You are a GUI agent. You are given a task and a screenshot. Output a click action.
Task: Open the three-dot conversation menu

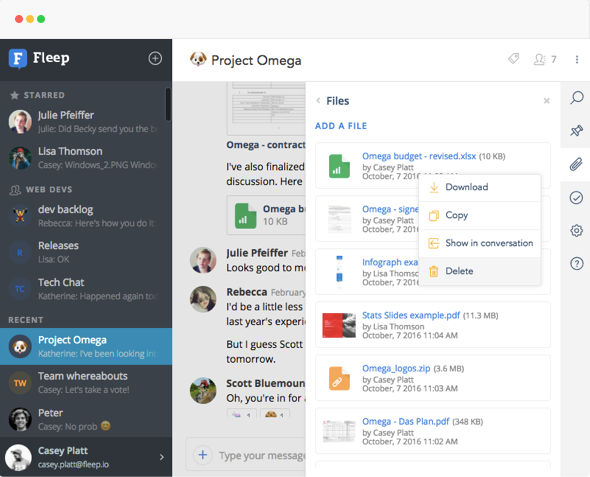577,59
